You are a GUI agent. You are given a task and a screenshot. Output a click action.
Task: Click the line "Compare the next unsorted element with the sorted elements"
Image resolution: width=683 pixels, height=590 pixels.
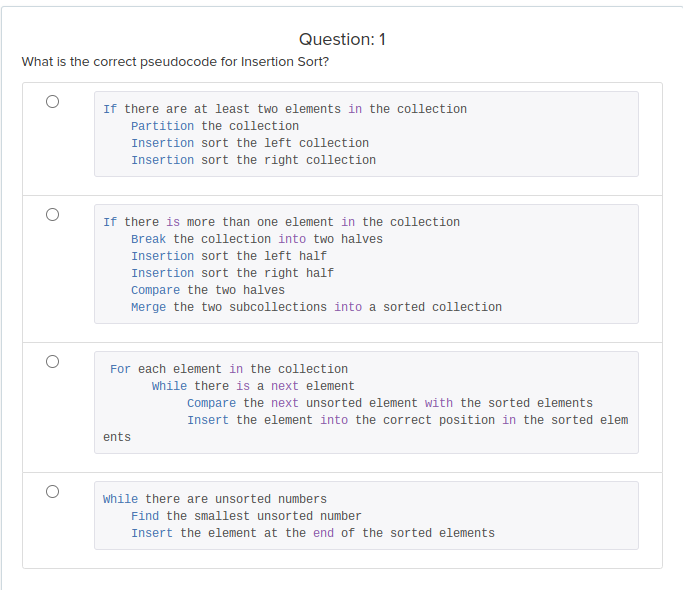point(390,403)
